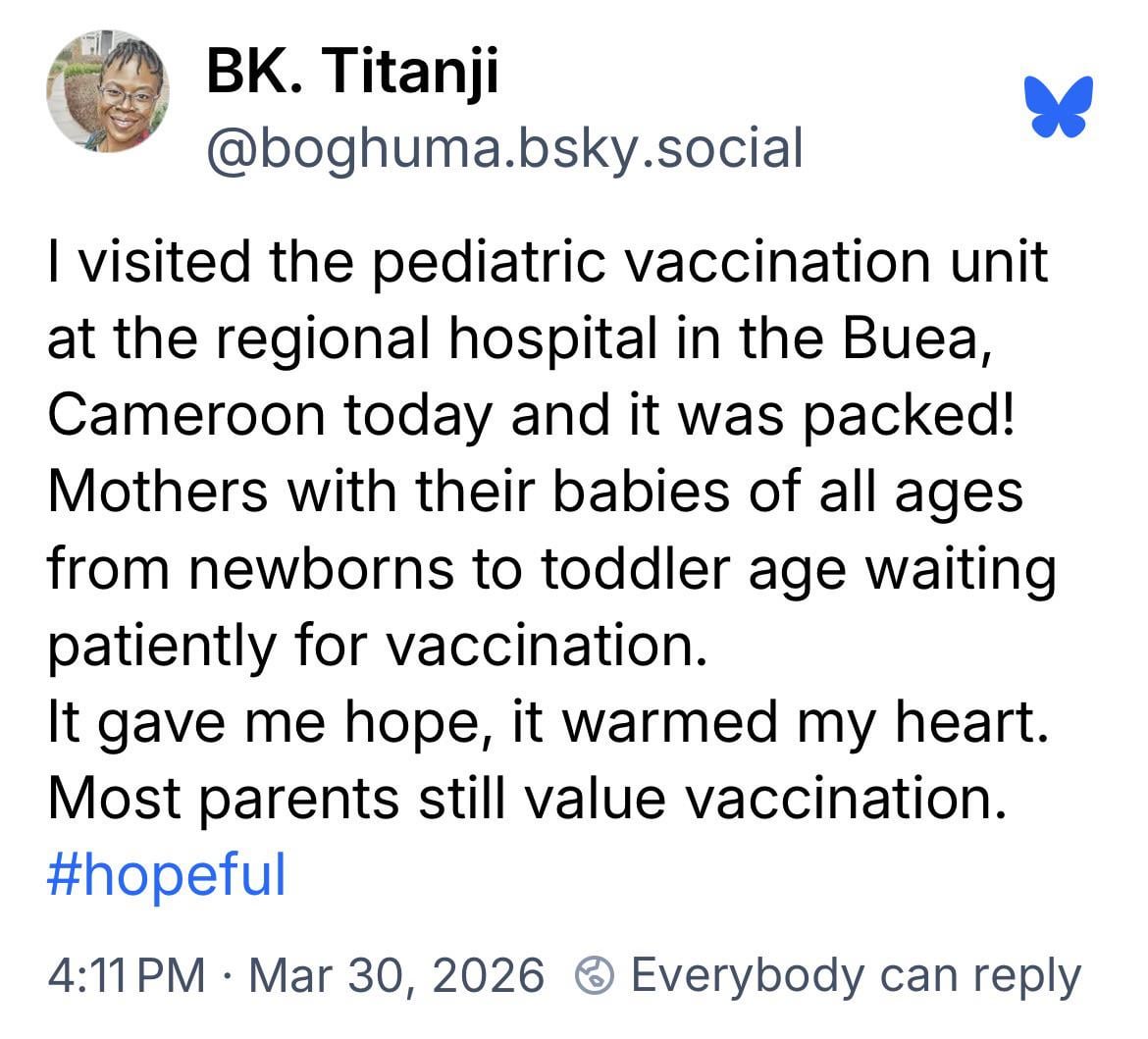The width and height of the screenshot is (1148, 1039).
Task: Click the Bluesky butterfly logo
Action: pos(1057,105)
